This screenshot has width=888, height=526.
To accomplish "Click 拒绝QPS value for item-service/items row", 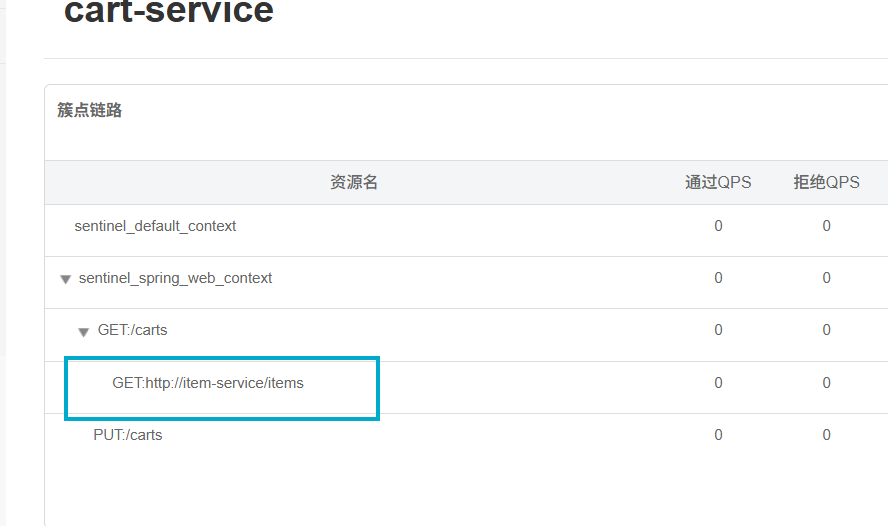I will click(826, 383).
